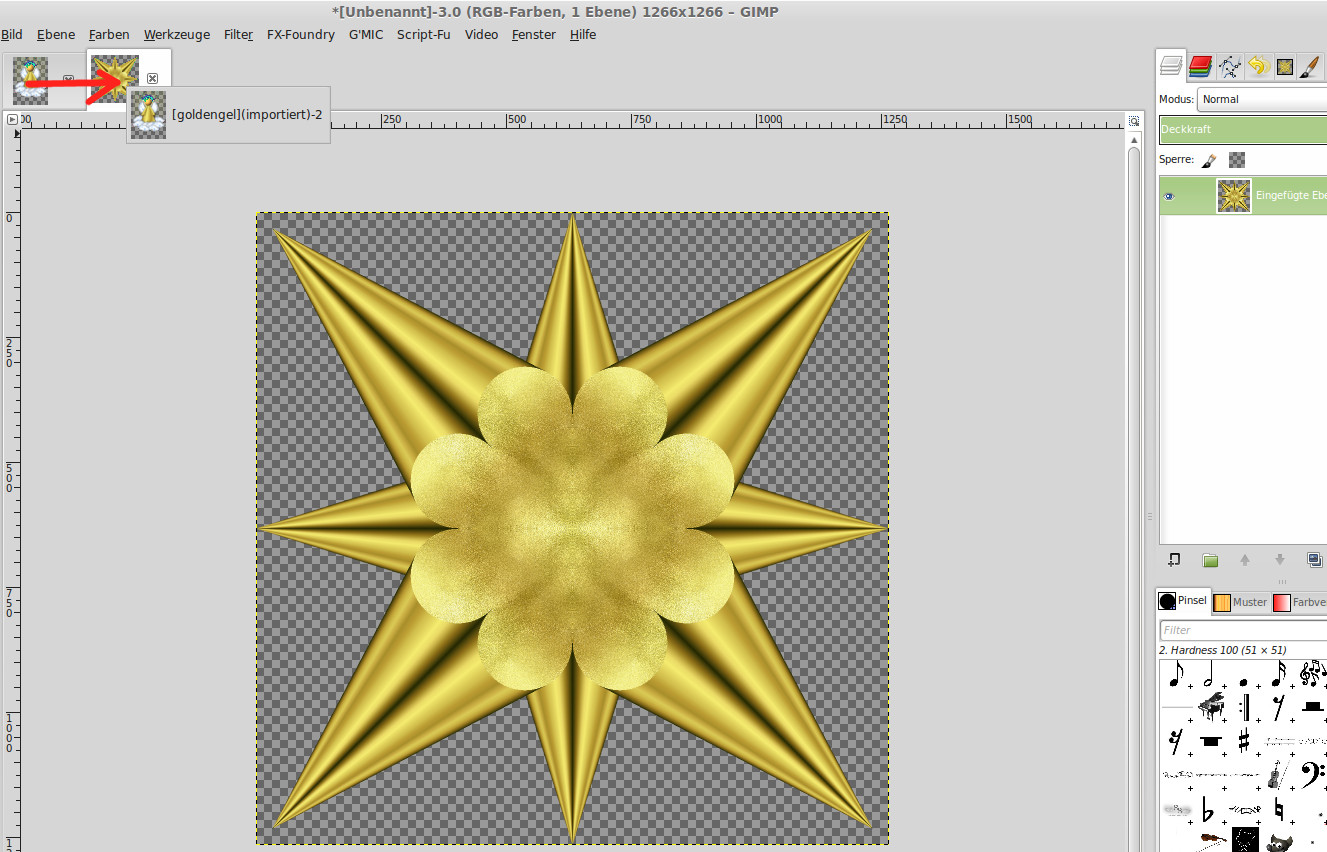
Task: Open the Channels dock tab
Action: [1200, 67]
